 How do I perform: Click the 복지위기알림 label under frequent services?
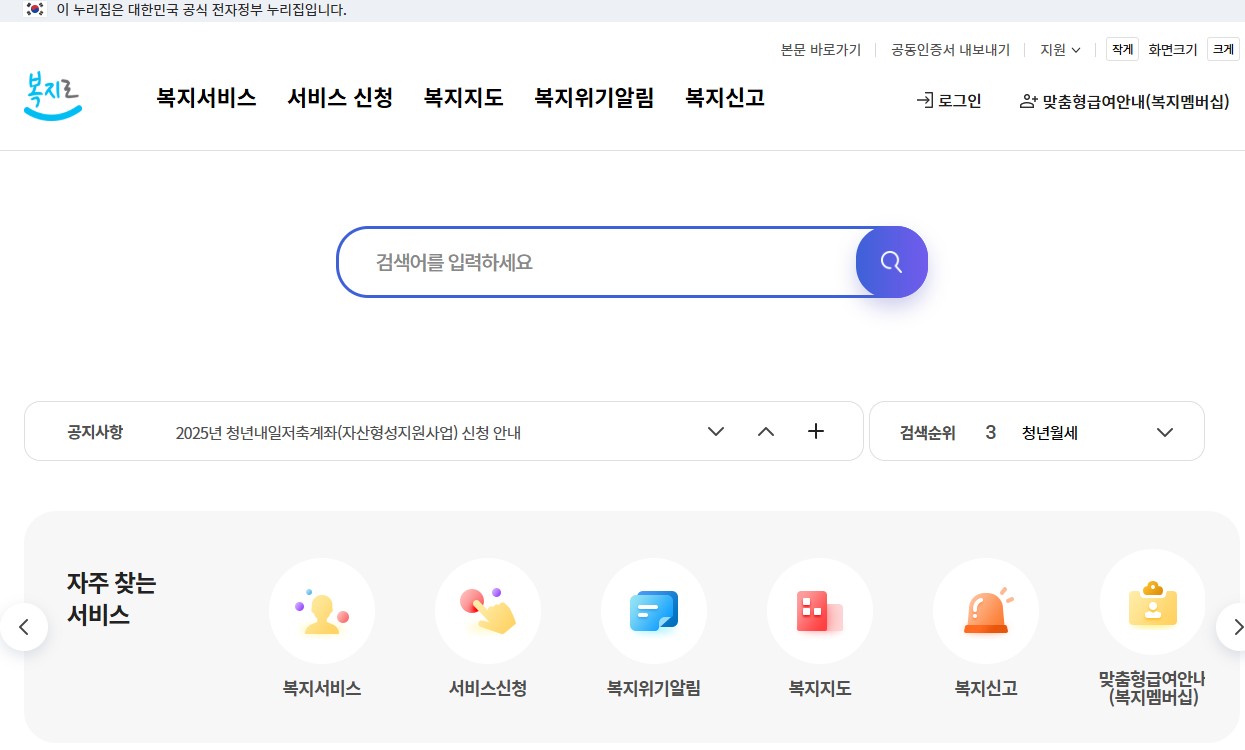click(654, 688)
